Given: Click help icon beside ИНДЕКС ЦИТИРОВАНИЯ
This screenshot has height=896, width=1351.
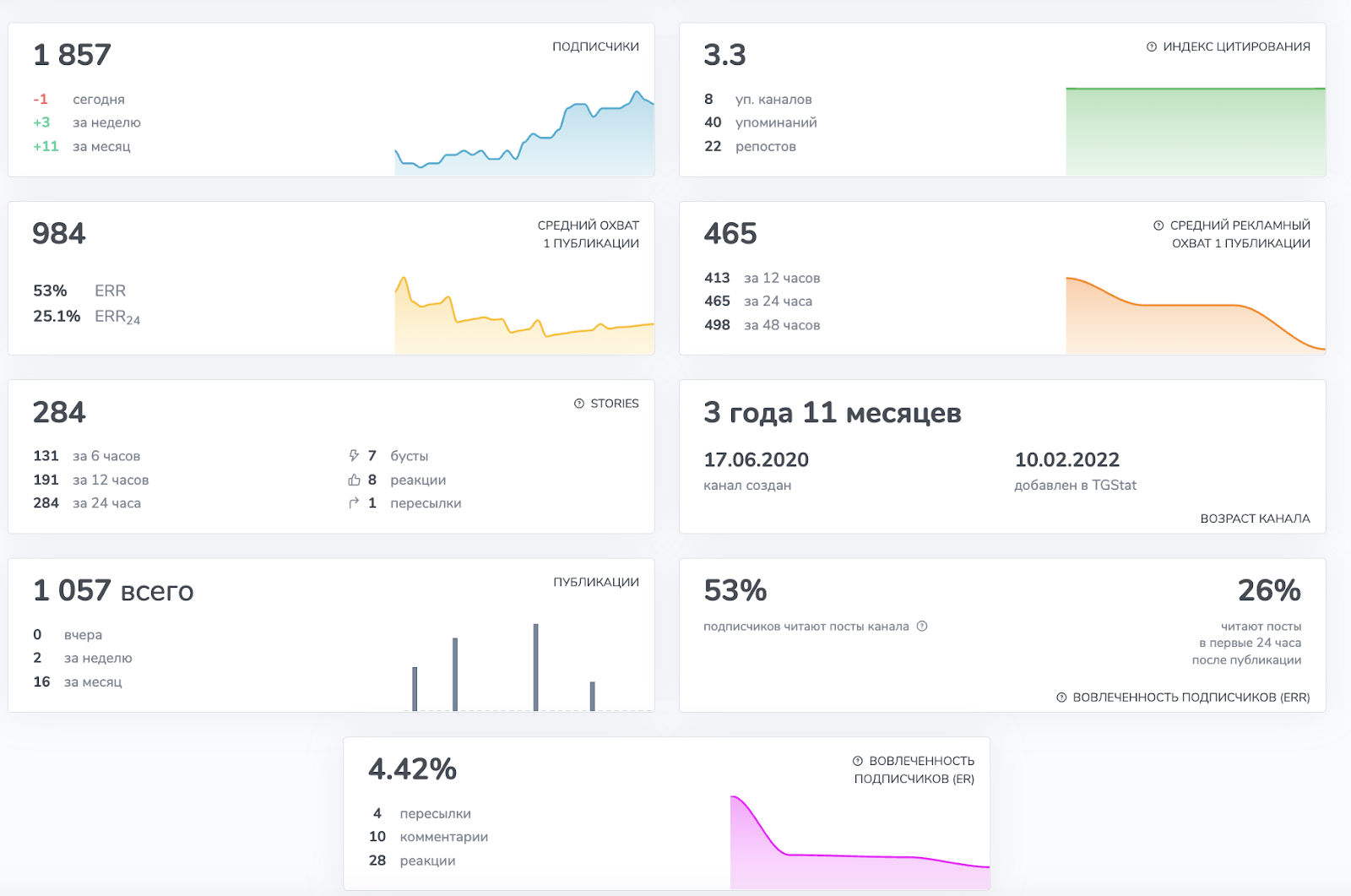Looking at the screenshot, I should tap(1152, 47).
